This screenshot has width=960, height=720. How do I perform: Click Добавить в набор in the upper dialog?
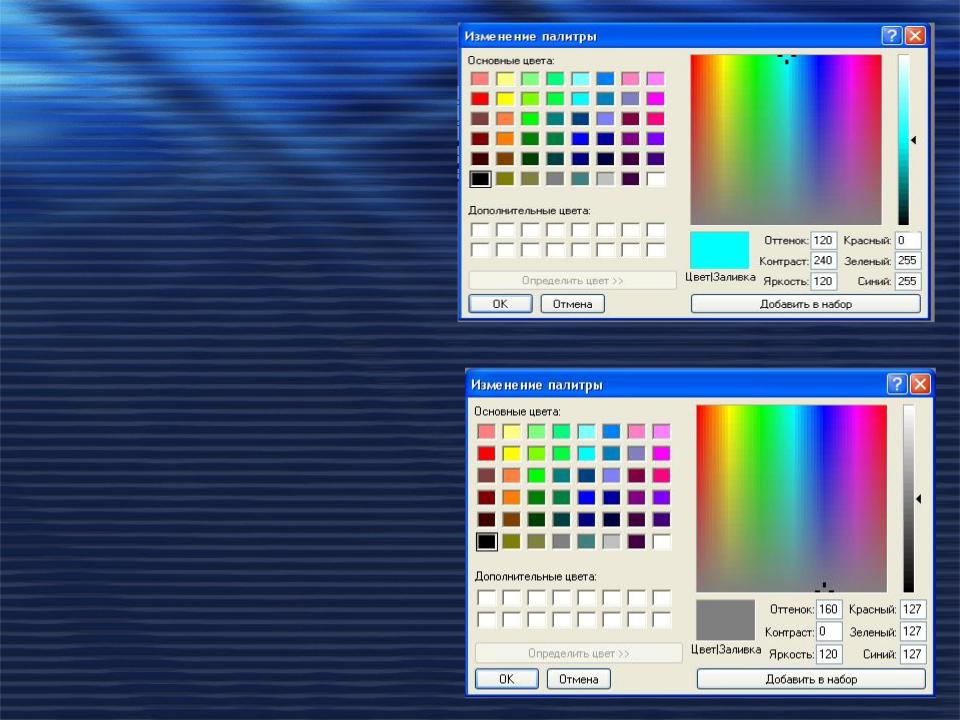[805, 304]
